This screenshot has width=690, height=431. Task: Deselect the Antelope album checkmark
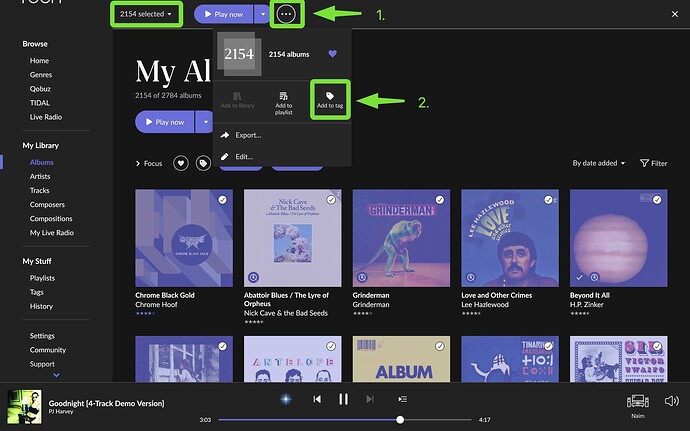click(x=331, y=346)
